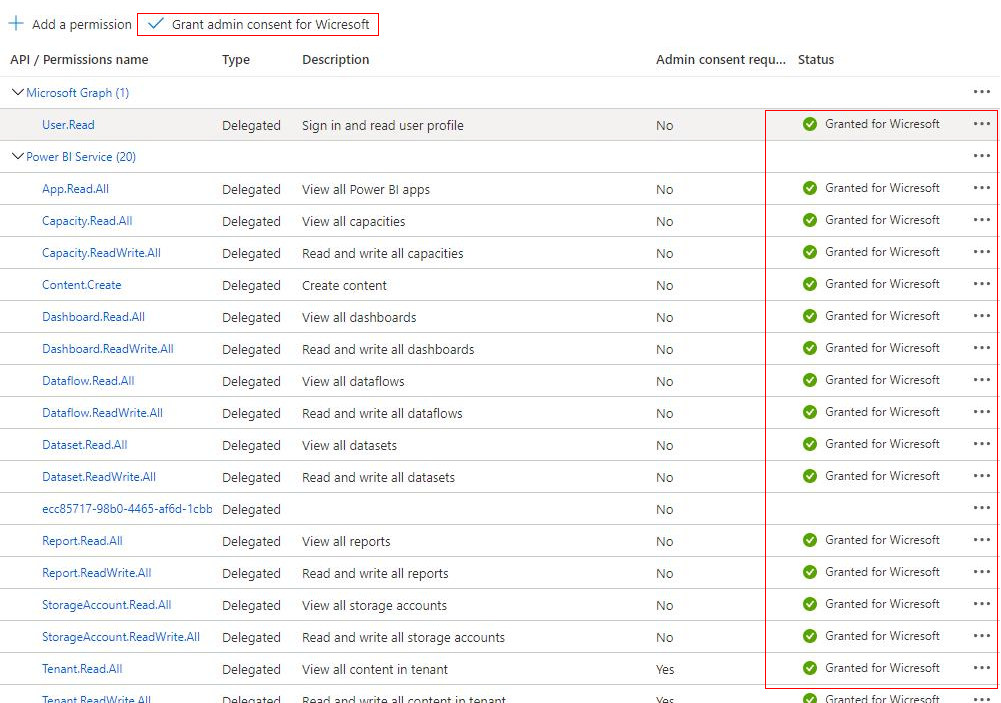Viewport: 1001px width, 703px height.
Task: Open the Report.ReadWrite.All permission link
Action: coord(96,573)
